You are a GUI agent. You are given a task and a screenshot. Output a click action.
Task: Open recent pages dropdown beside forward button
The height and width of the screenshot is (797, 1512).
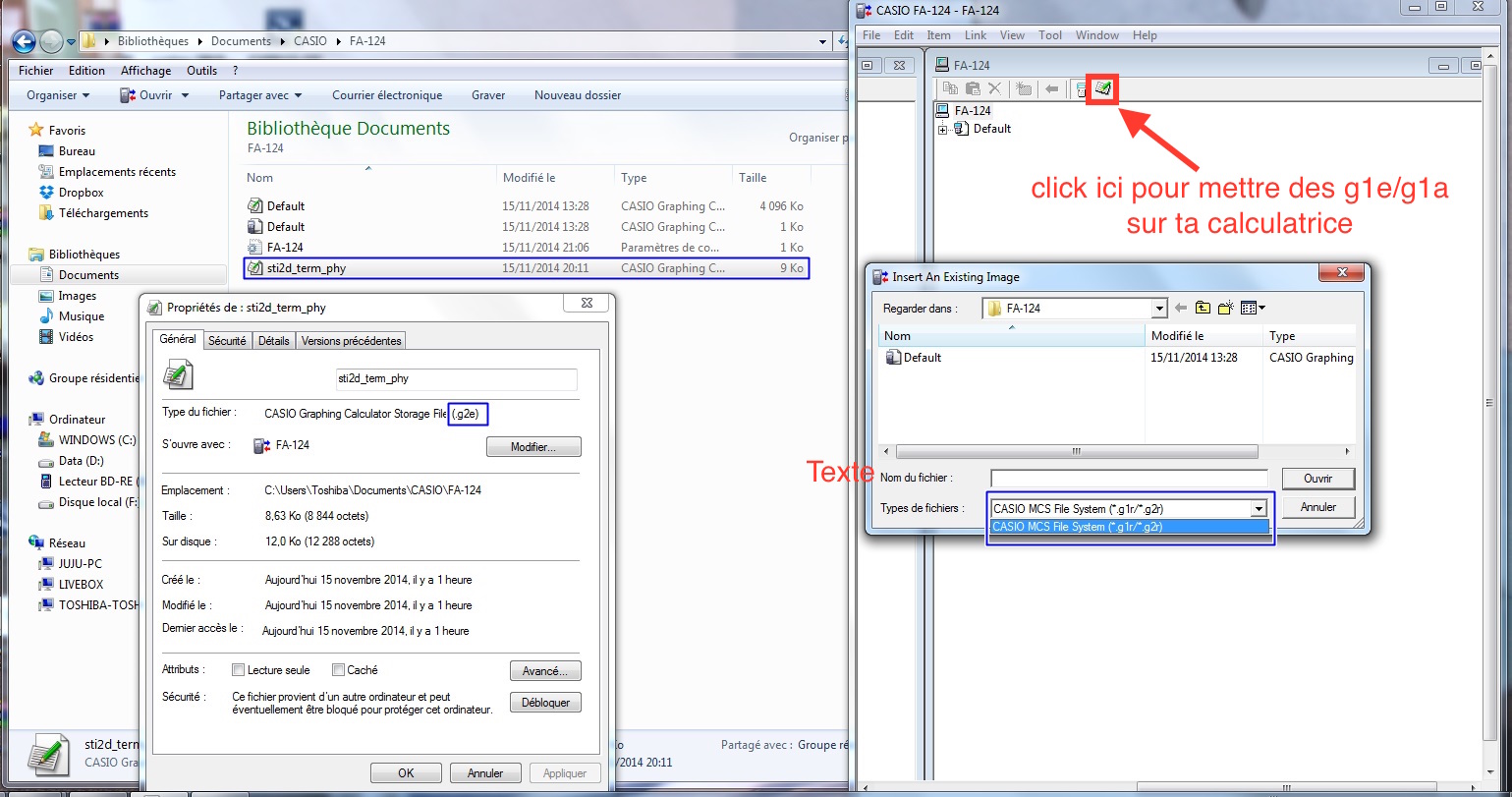click(x=72, y=41)
